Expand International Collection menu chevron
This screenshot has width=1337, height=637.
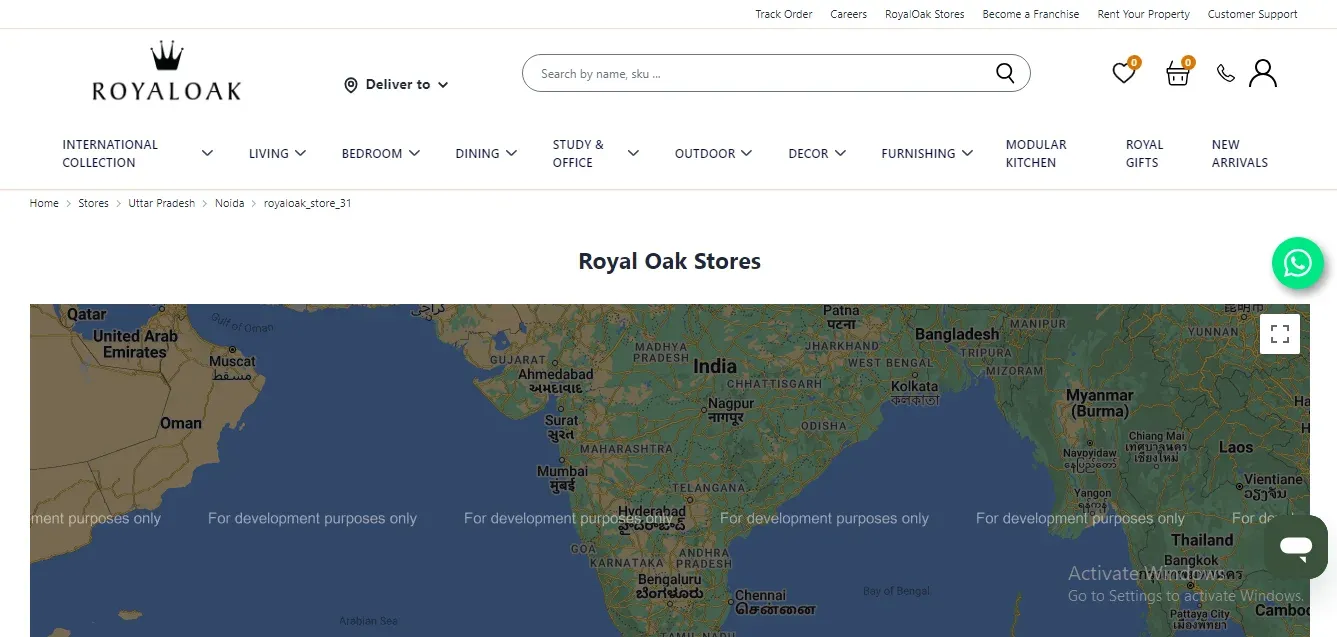207,153
